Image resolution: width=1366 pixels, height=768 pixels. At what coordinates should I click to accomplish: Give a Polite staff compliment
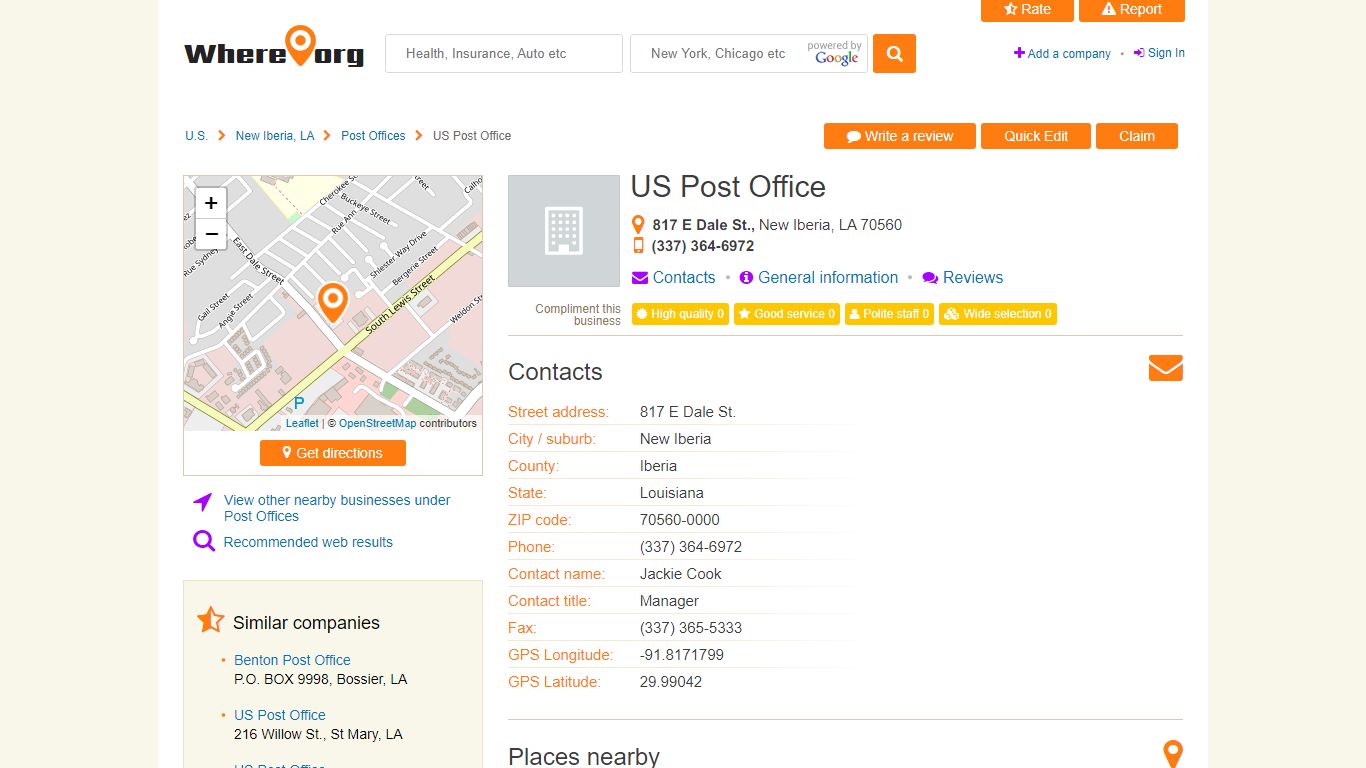[x=890, y=314]
